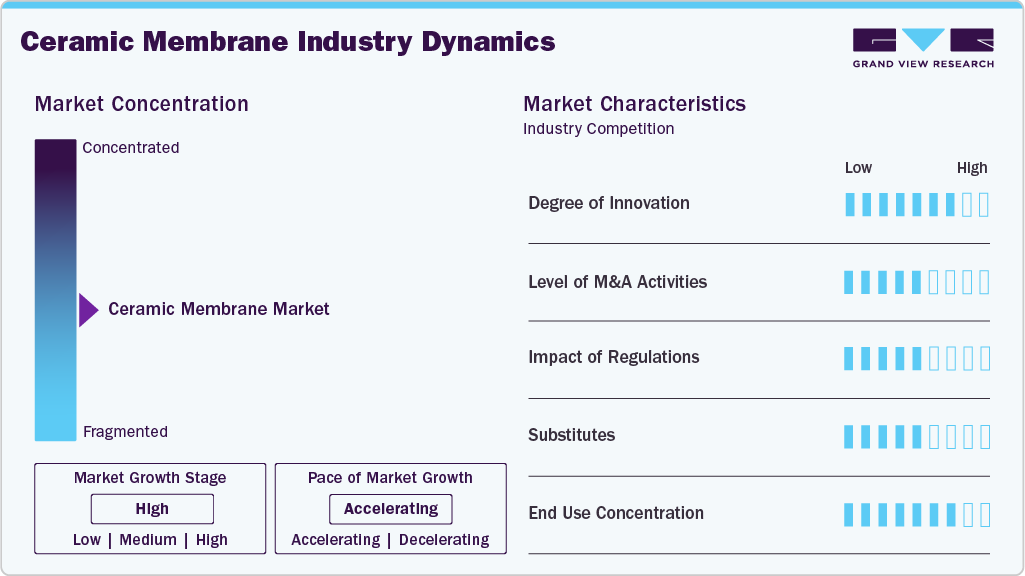Click the Ceramic Membrane Industry Dynamics title

pos(287,42)
